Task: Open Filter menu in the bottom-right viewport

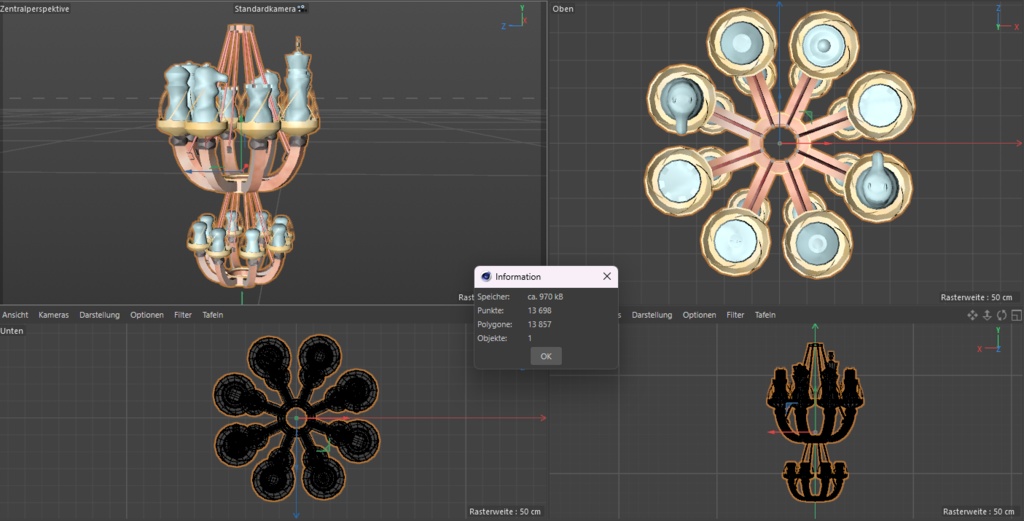Action: point(735,315)
